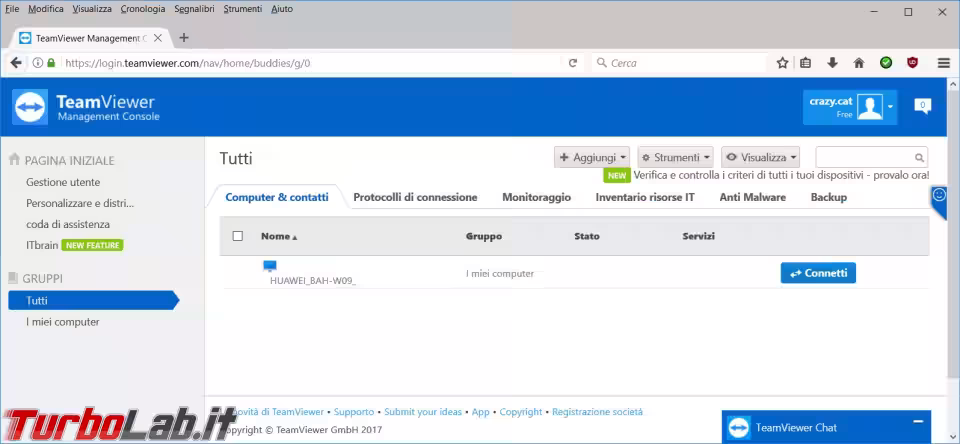Click I miei computer in Gruppo column

(x=500, y=274)
